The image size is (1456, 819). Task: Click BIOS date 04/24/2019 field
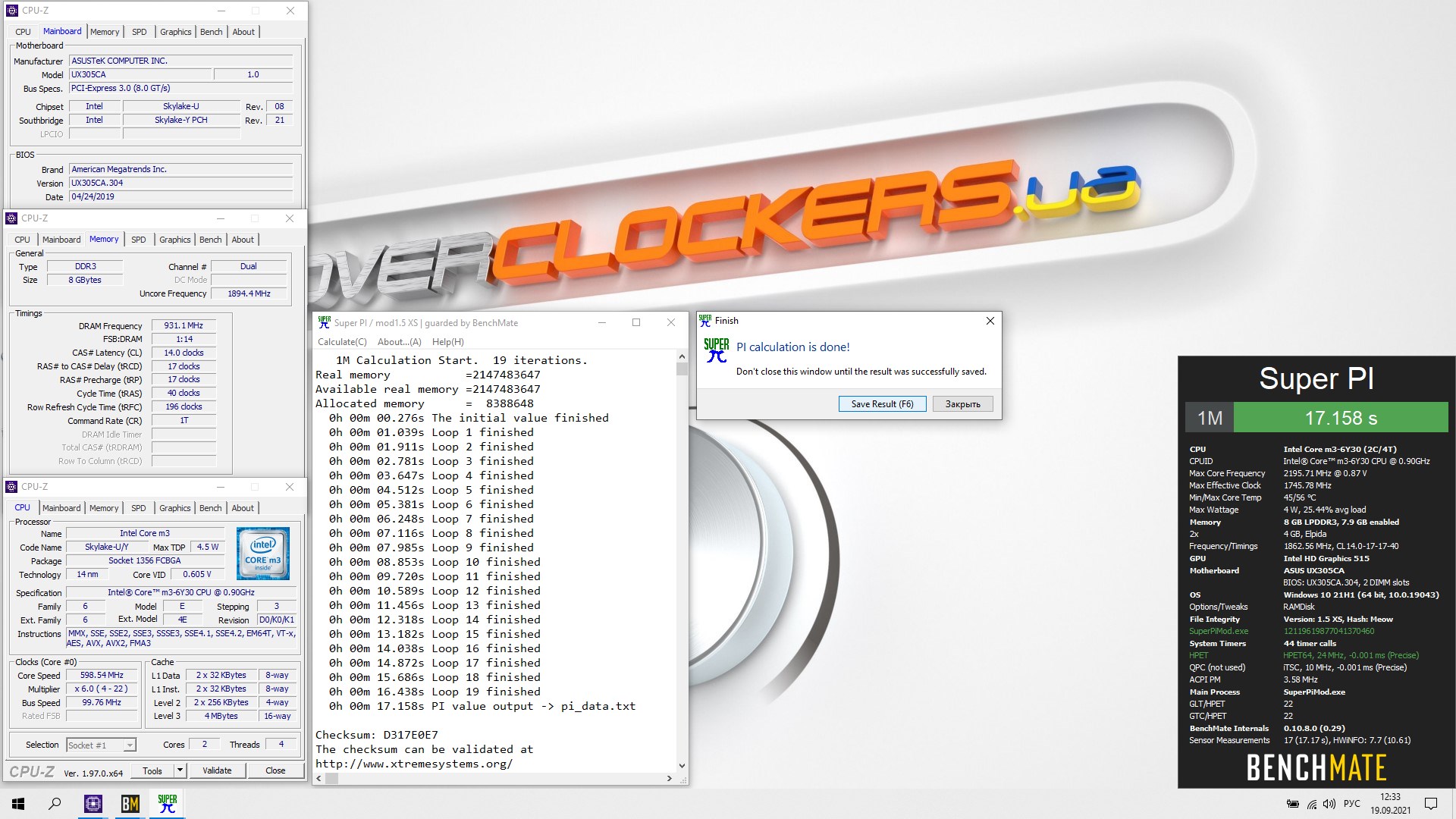180,196
